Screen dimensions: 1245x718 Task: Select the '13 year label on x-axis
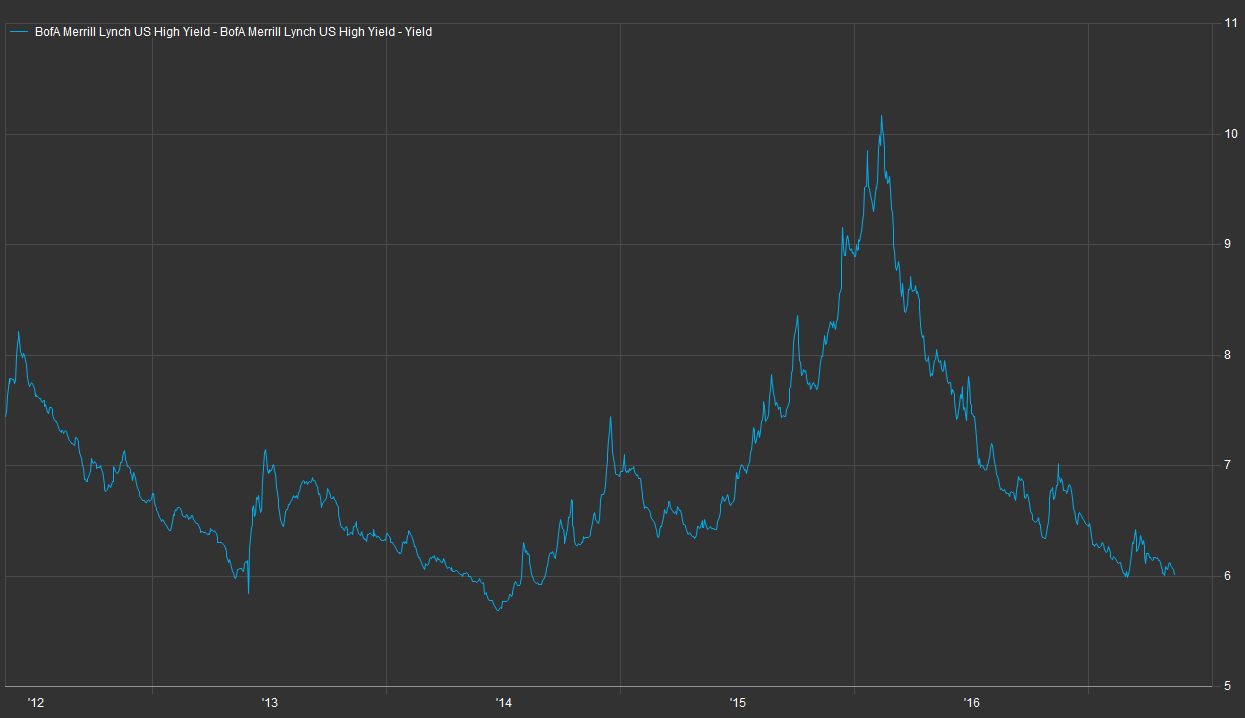click(270, 703)
